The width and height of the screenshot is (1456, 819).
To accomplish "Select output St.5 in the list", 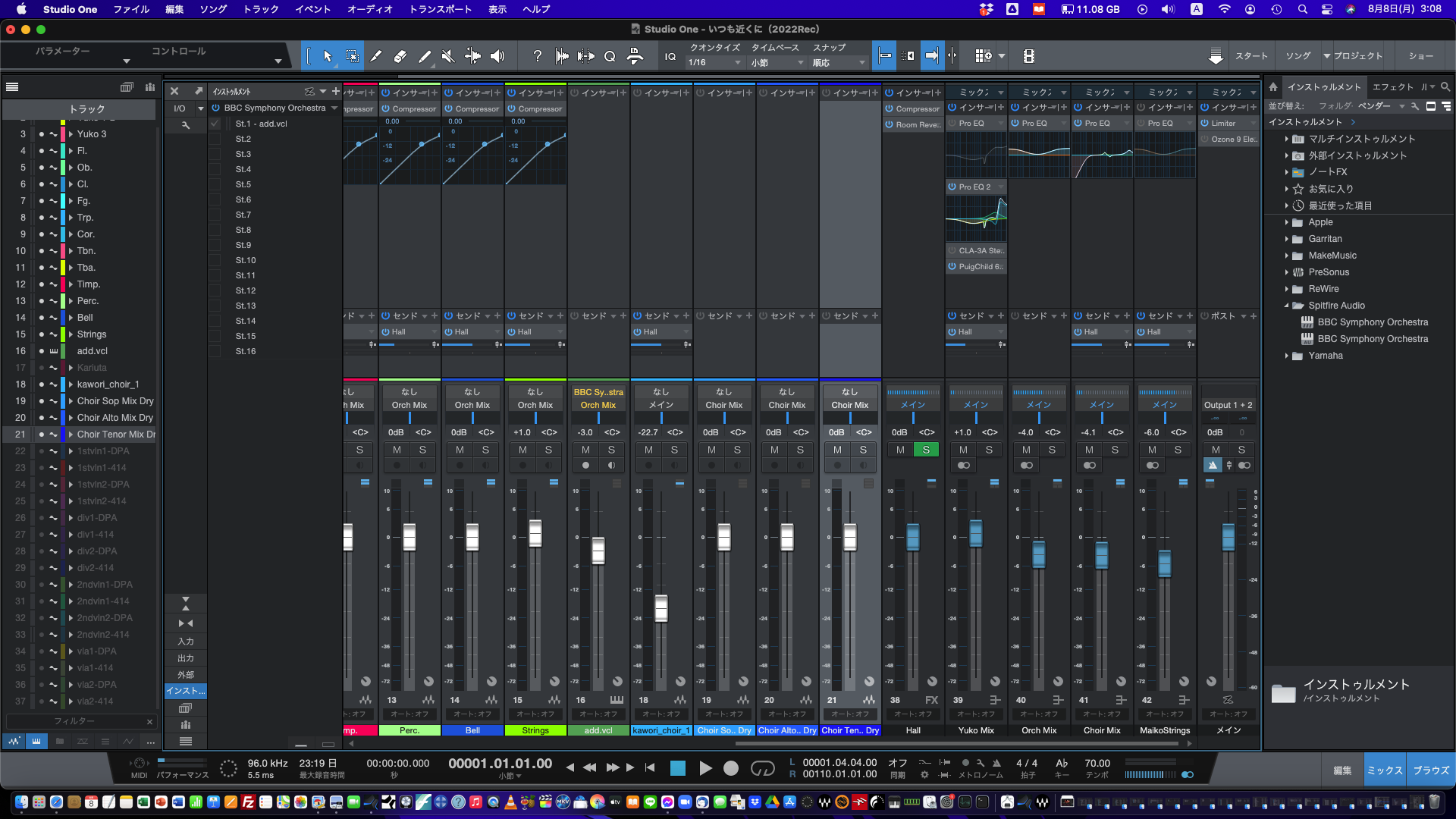I will coord(243,184).
